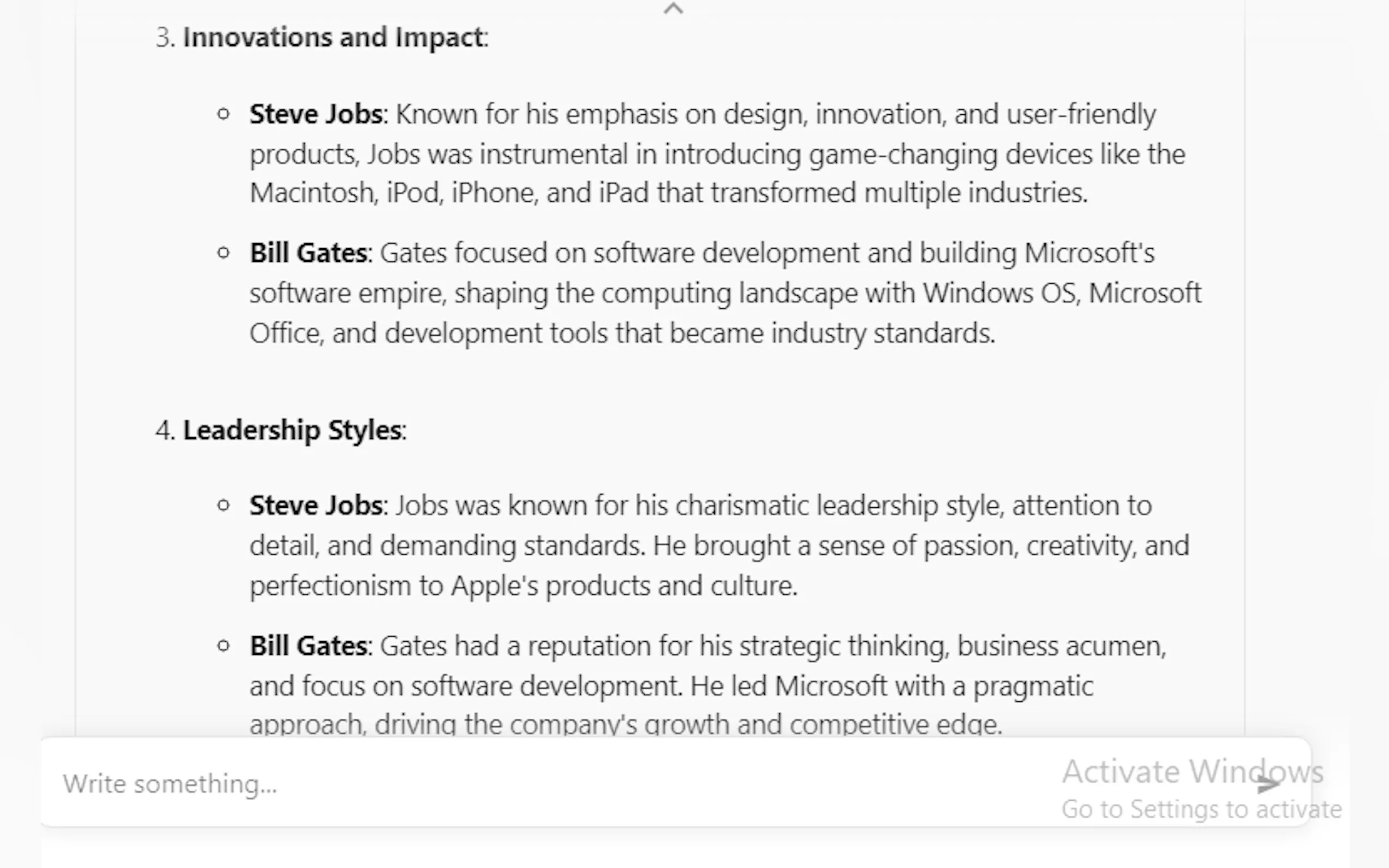Click the bullet marker before 'Gates focused on software'
The width and height of the screenshot is (1389, 868).
(224, 253)
